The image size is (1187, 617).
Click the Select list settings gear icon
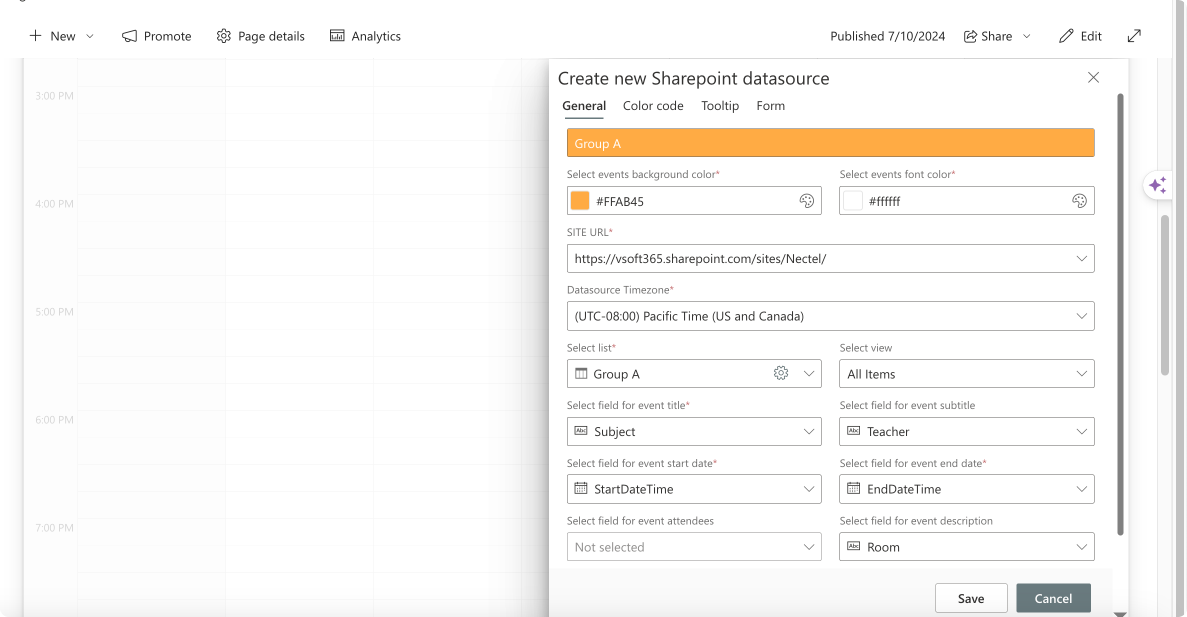781,373
